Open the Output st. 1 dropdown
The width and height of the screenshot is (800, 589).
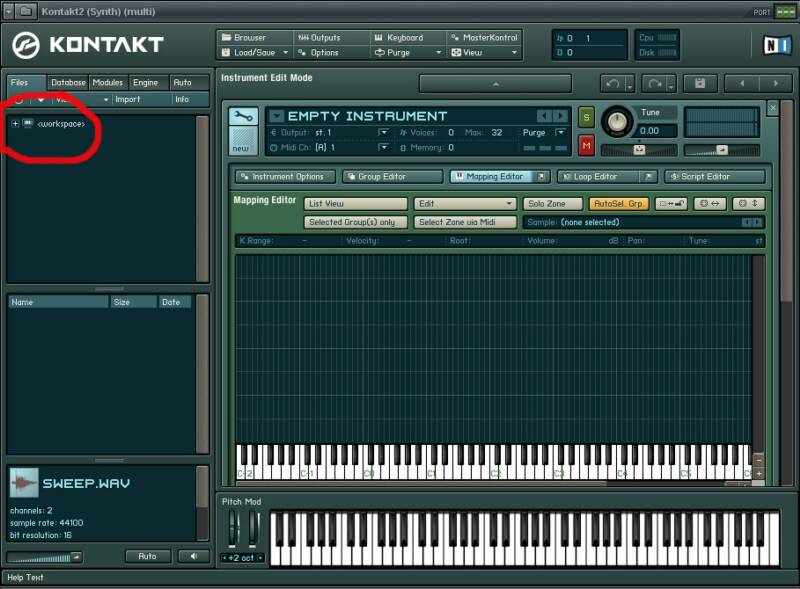(383, 133)
